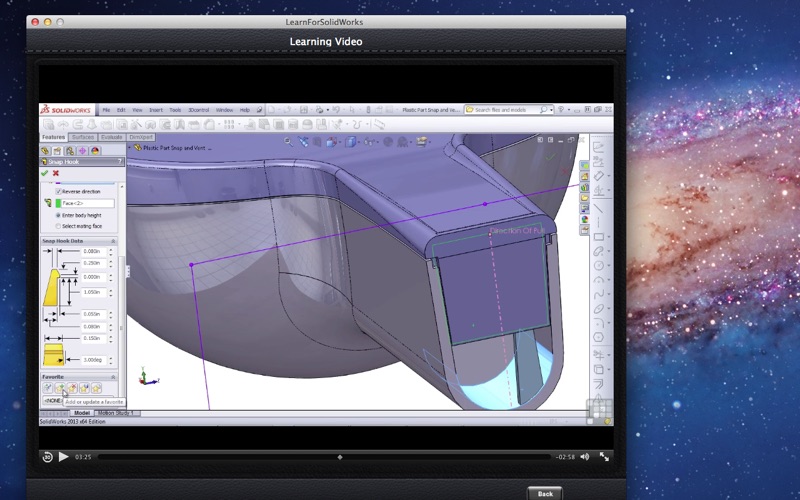800x500 pixels.
Task: Open the Hide/Show Items glasses dropdown
Action: point(370,142)
